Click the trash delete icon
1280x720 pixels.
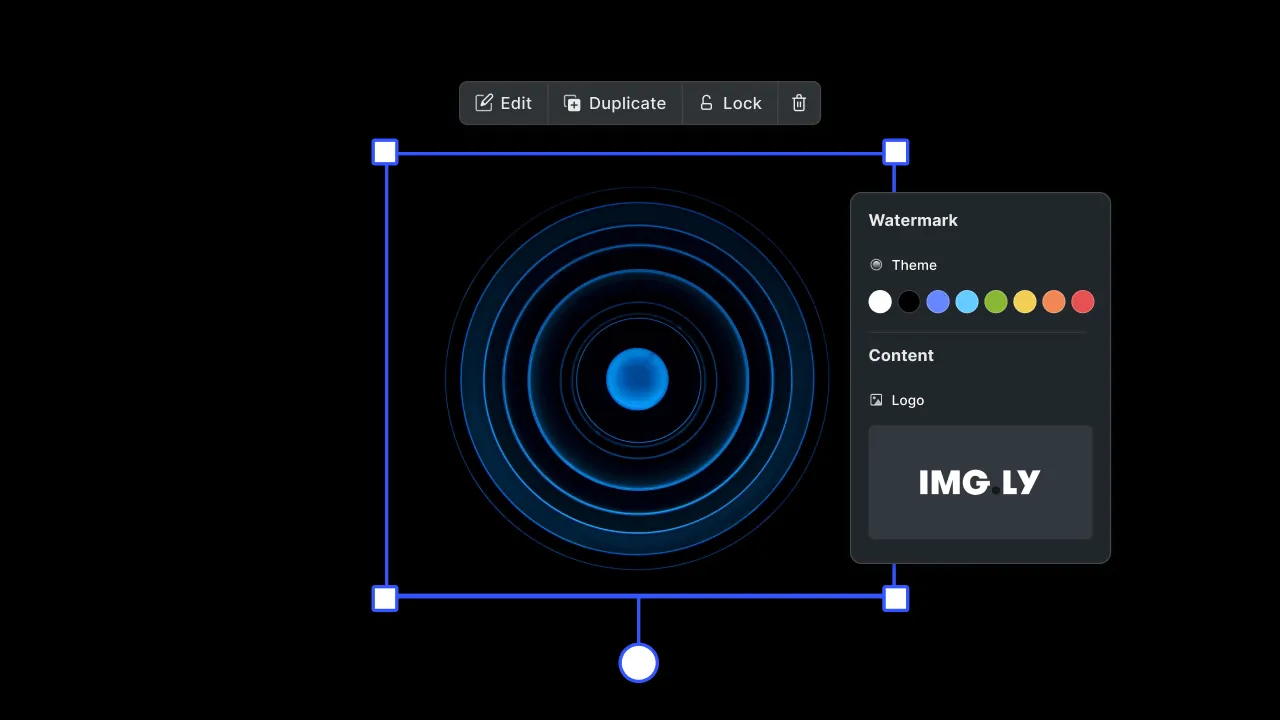click(799, 103)
